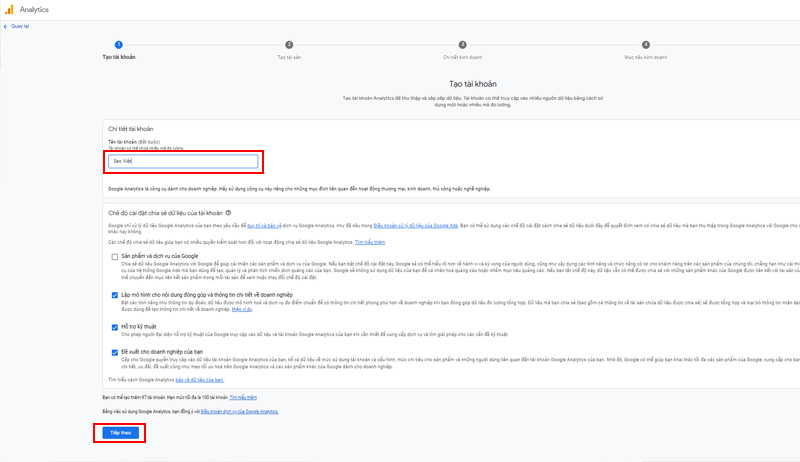Click the step 2 circle icon
Image resolution: width=800 pixels, height=462 pixels.
(289, 44)
